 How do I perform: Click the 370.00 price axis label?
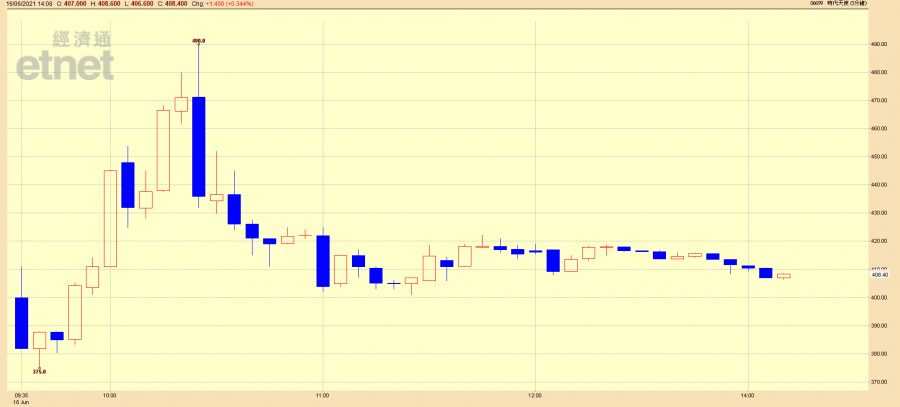tap(879, 382)
